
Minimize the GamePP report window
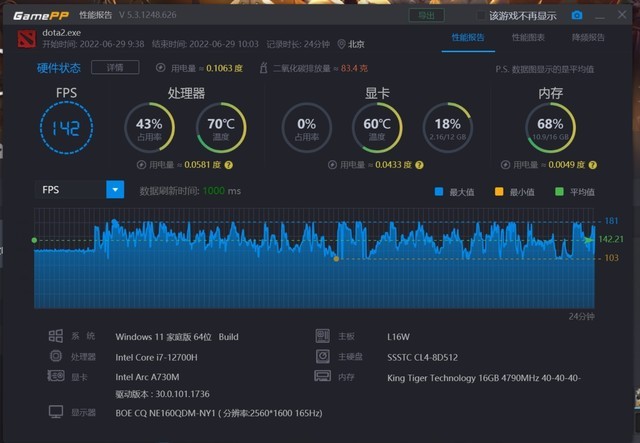pos(600,16)
